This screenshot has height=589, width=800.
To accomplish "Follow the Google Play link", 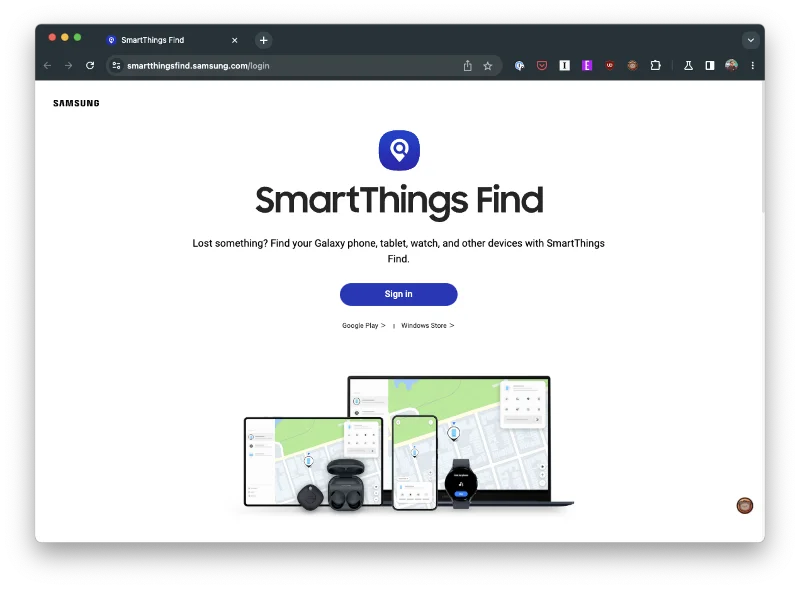I will (363, 326).
